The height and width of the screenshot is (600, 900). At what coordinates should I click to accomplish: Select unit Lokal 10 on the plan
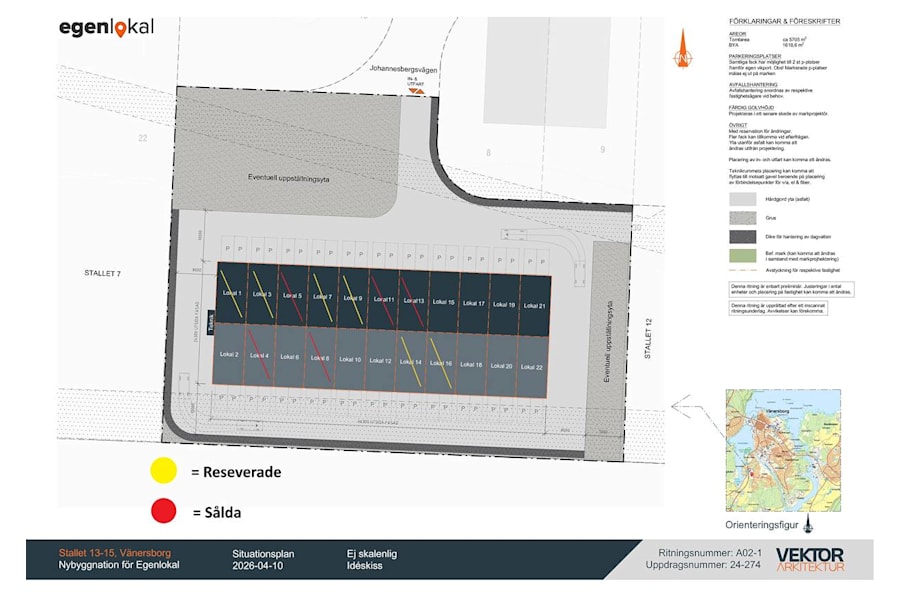[350, 359]
